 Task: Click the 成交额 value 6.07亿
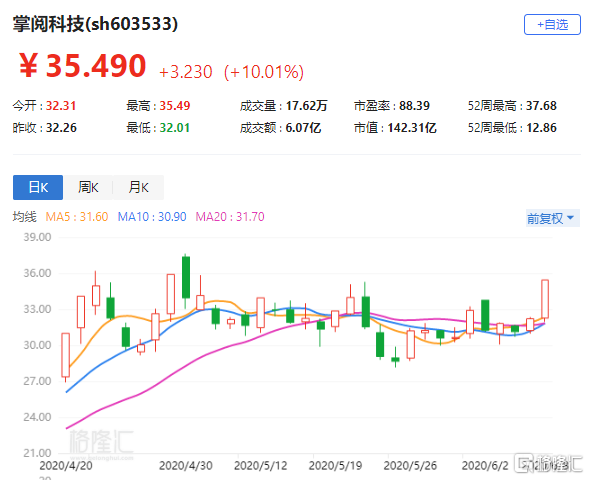303,128
